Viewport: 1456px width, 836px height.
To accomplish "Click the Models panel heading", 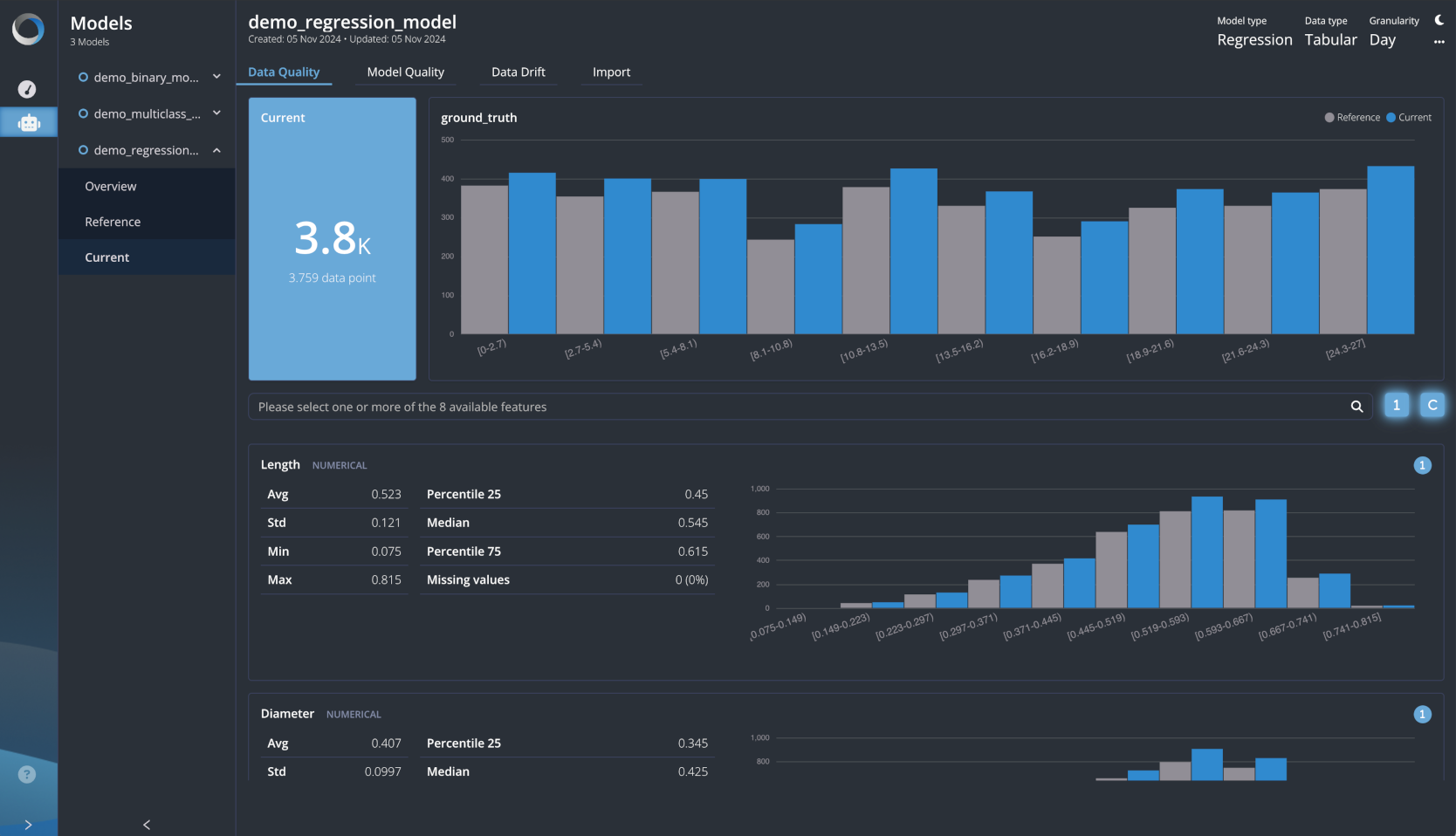I will [101, 24].
